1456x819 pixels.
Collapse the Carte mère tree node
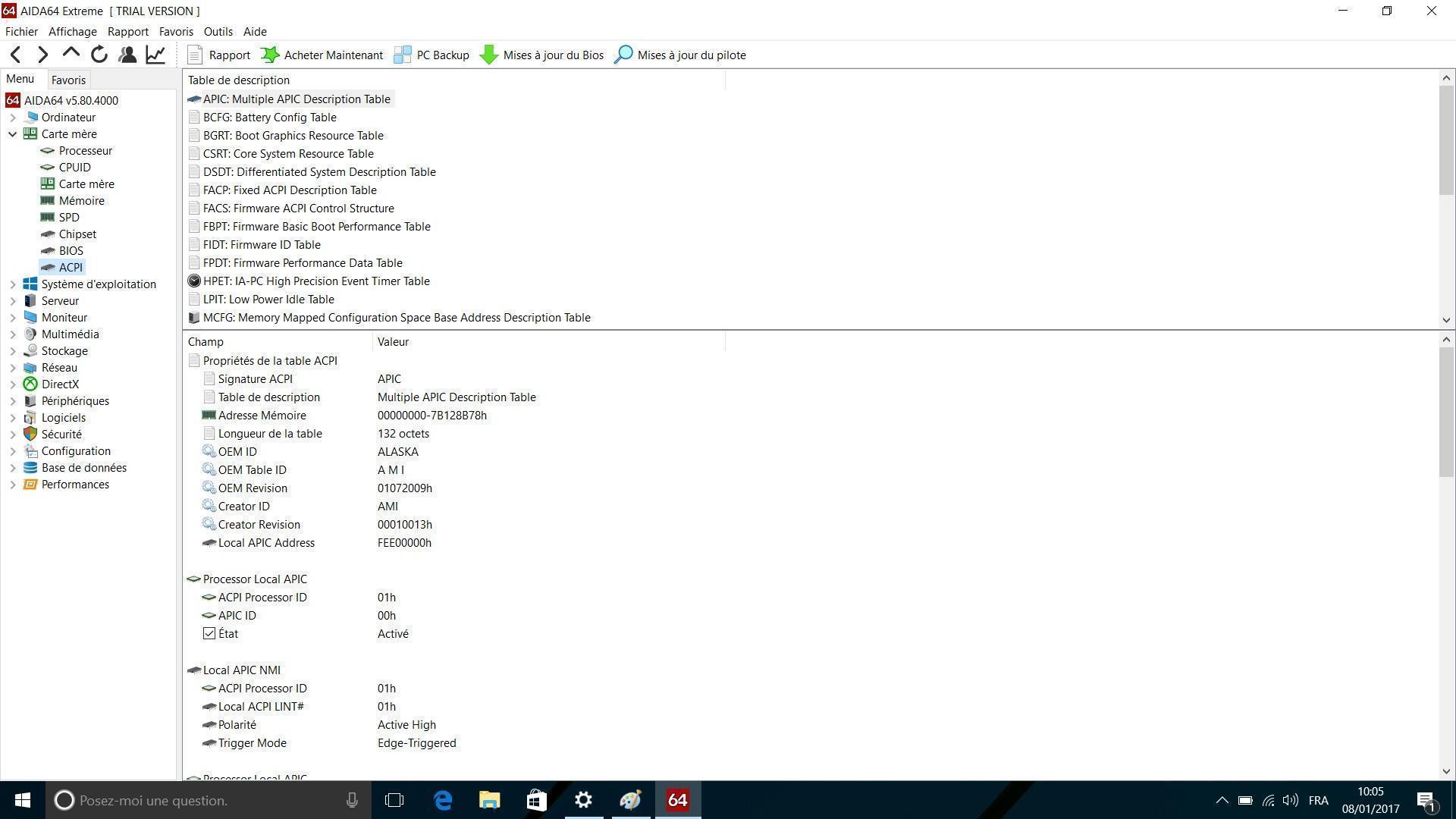point(13,134)
